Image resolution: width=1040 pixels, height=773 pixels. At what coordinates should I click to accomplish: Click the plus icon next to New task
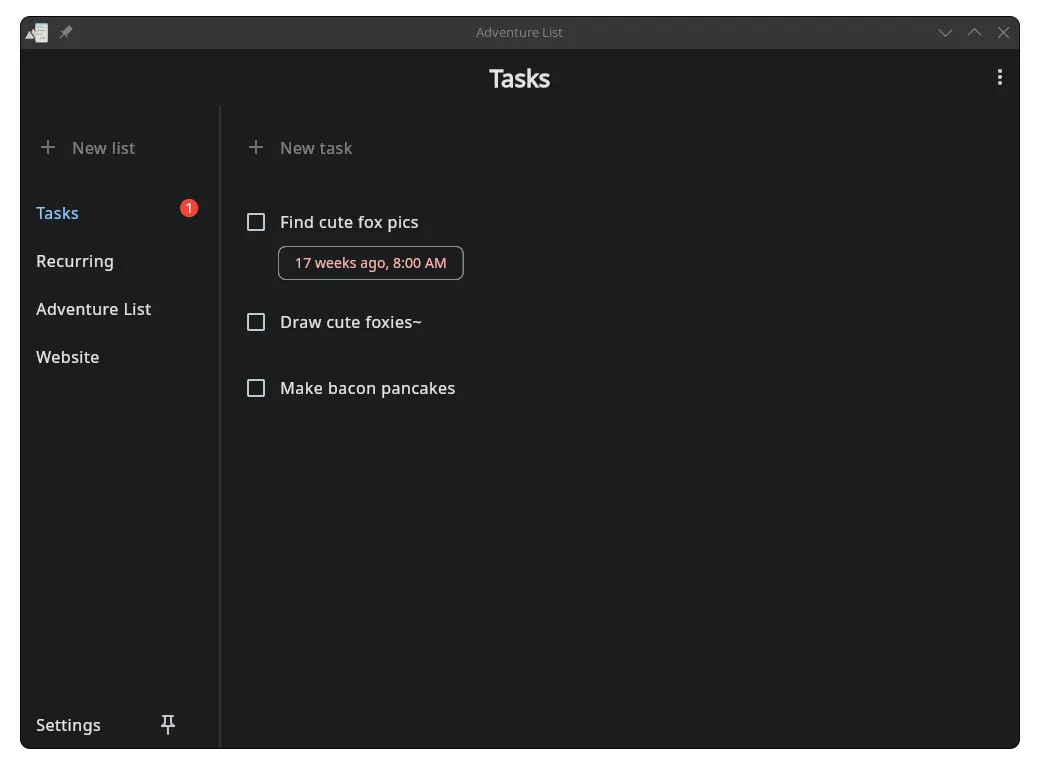click(255, 147)
